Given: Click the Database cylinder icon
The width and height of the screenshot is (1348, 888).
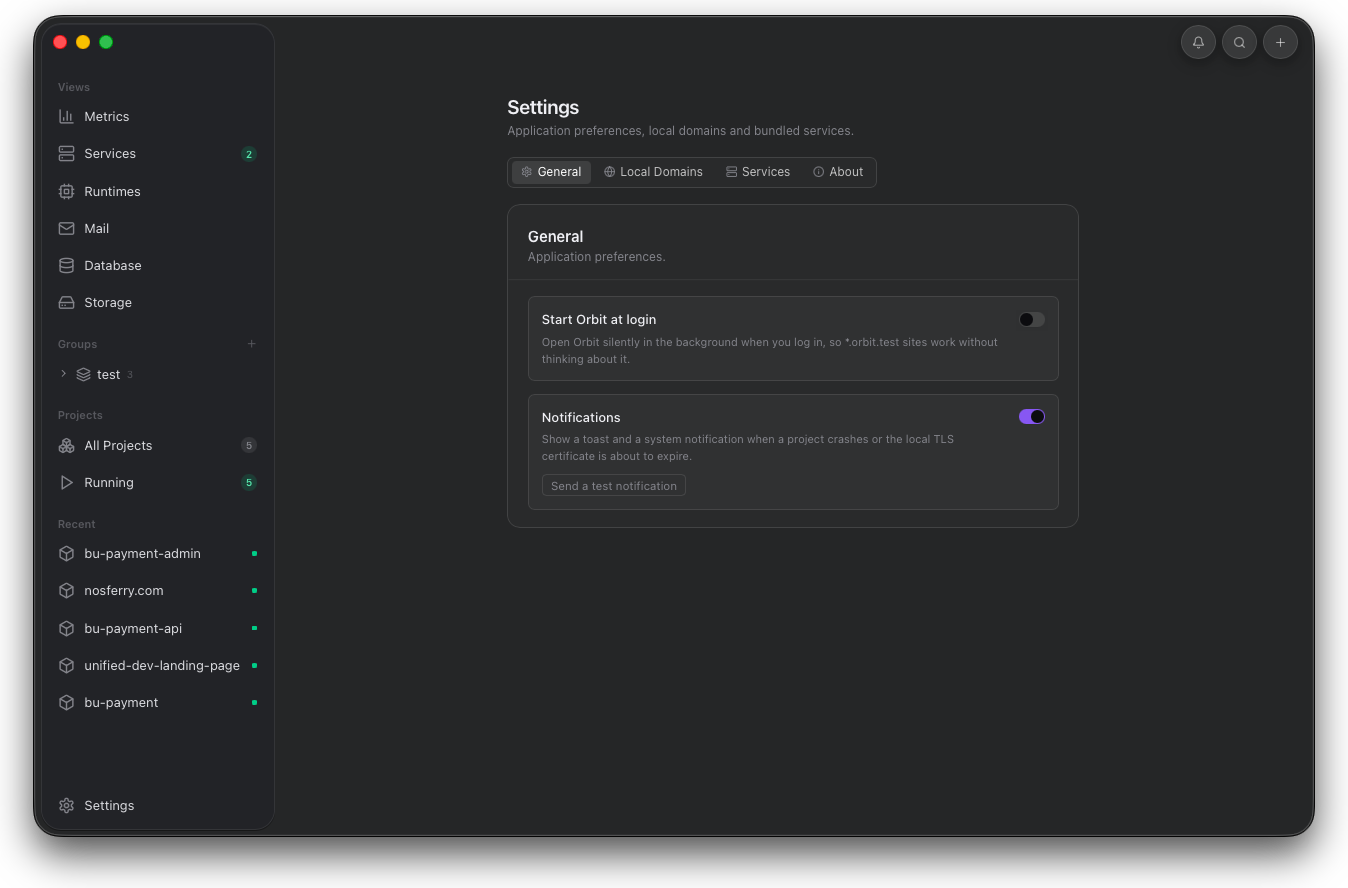Looking at the screenshot, I should tap(66, 265).
